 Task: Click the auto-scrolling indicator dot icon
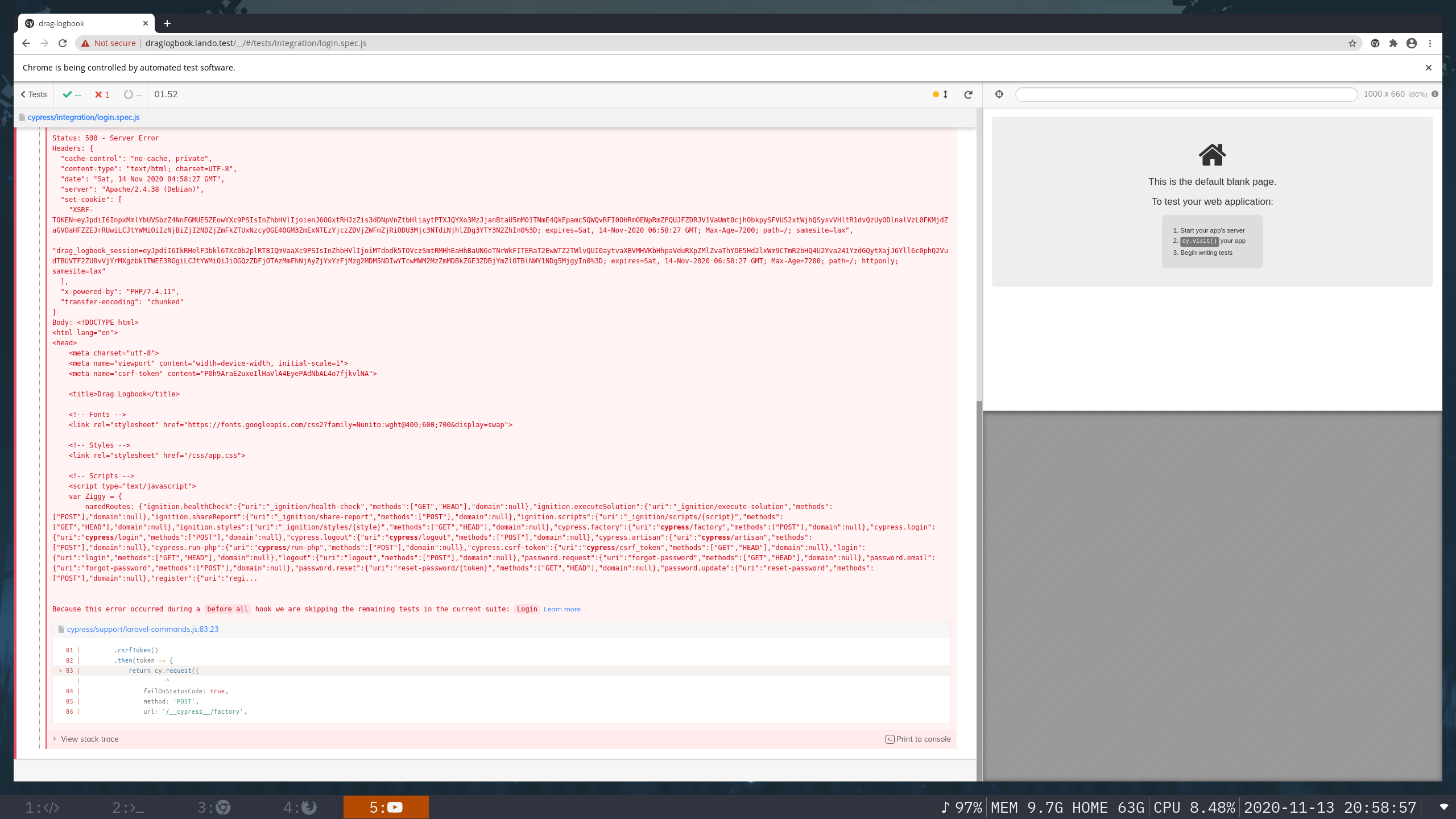point(934,94)
